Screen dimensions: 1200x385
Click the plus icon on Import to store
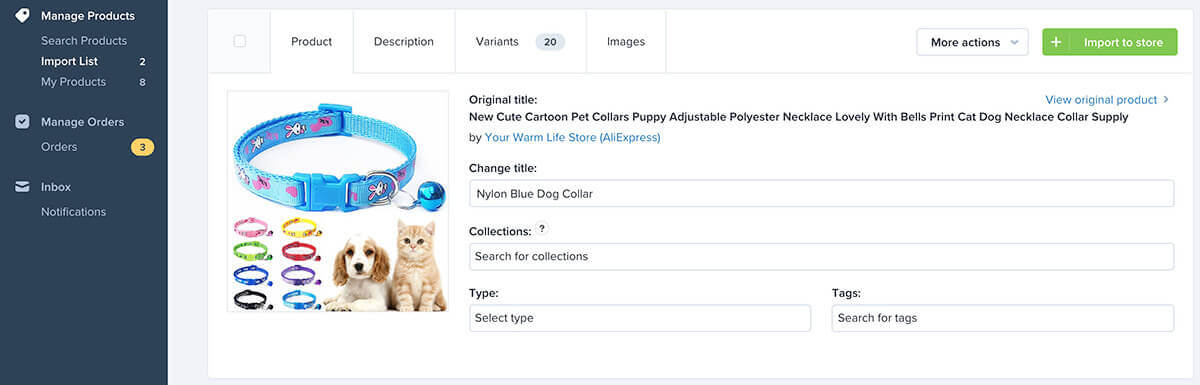[x=1056, y=42]
